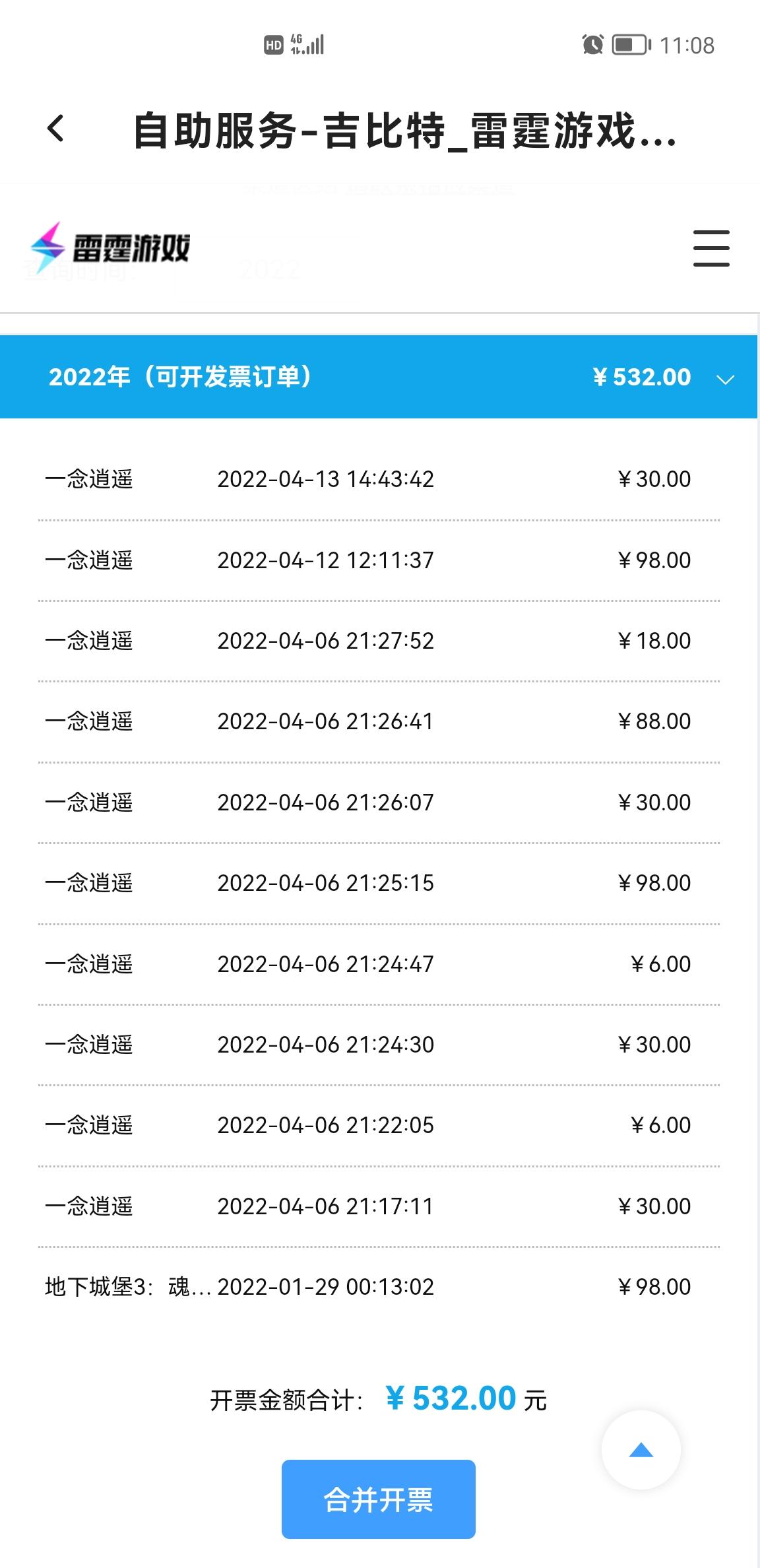
Task: Tap the battery status icon
Action: tap(631, 45)
